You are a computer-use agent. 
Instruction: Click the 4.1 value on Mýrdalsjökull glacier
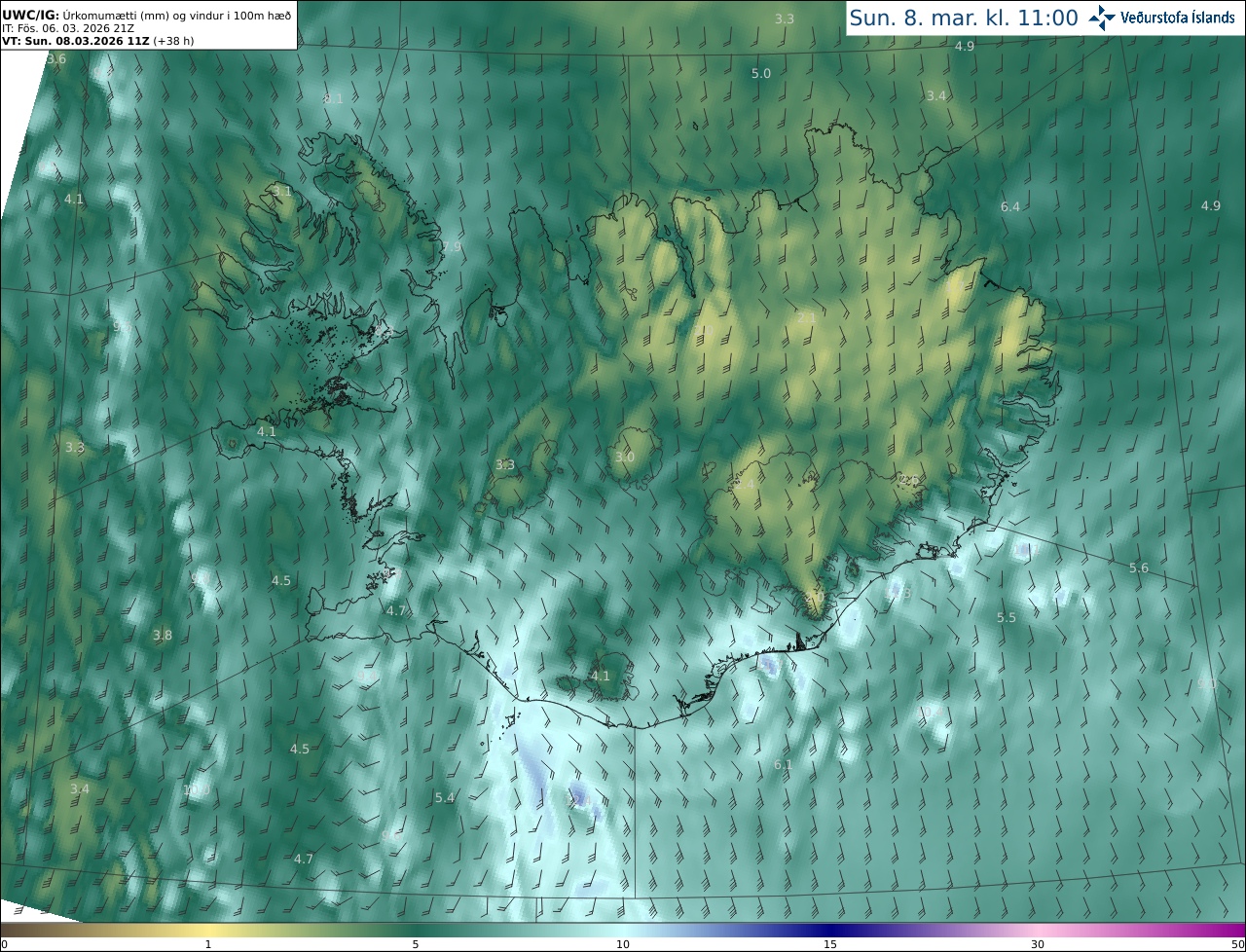coord(601,676)
